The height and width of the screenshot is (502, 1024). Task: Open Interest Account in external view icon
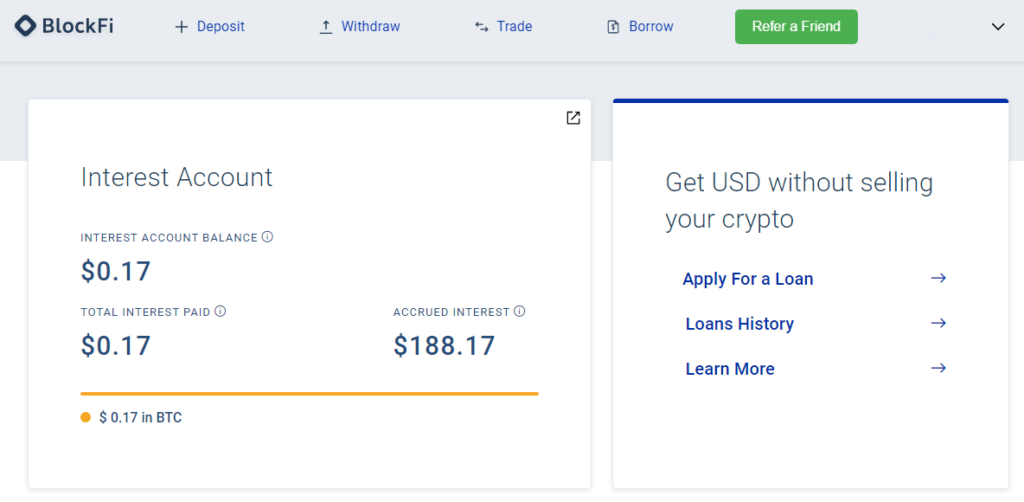click(x=573, y=118)
